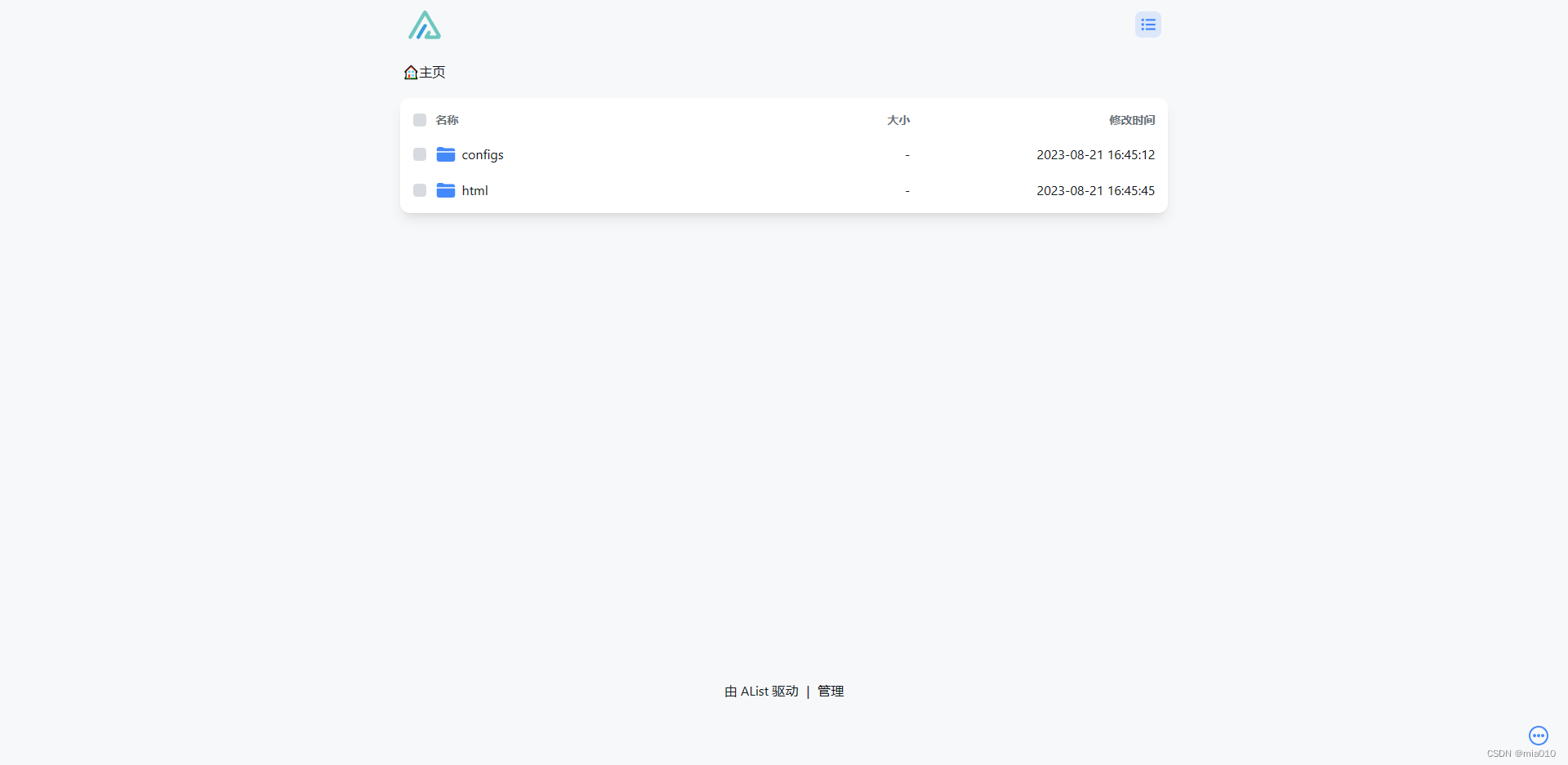Select the html folder checkbox
Screen dimensions: 1568x765
420,190
